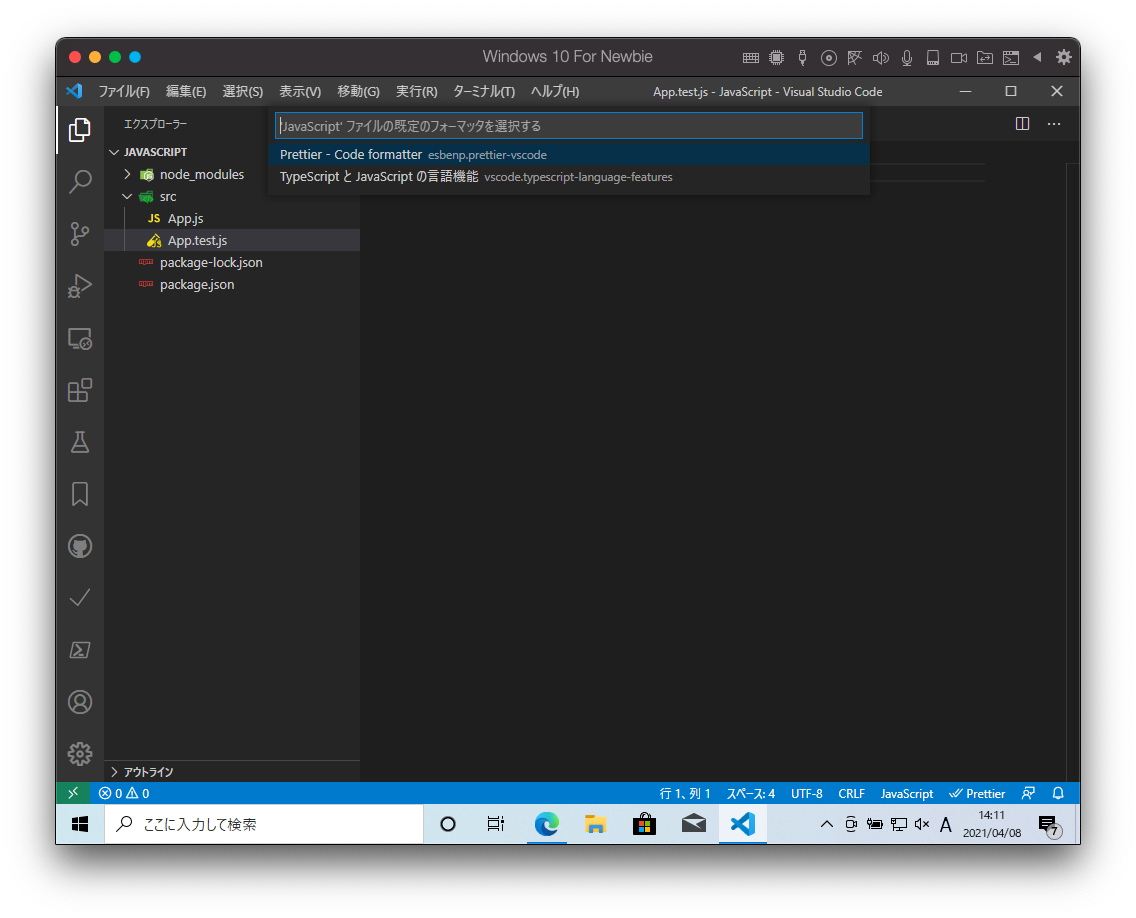Open the ヘルプ(H) menu

point(555,91)
